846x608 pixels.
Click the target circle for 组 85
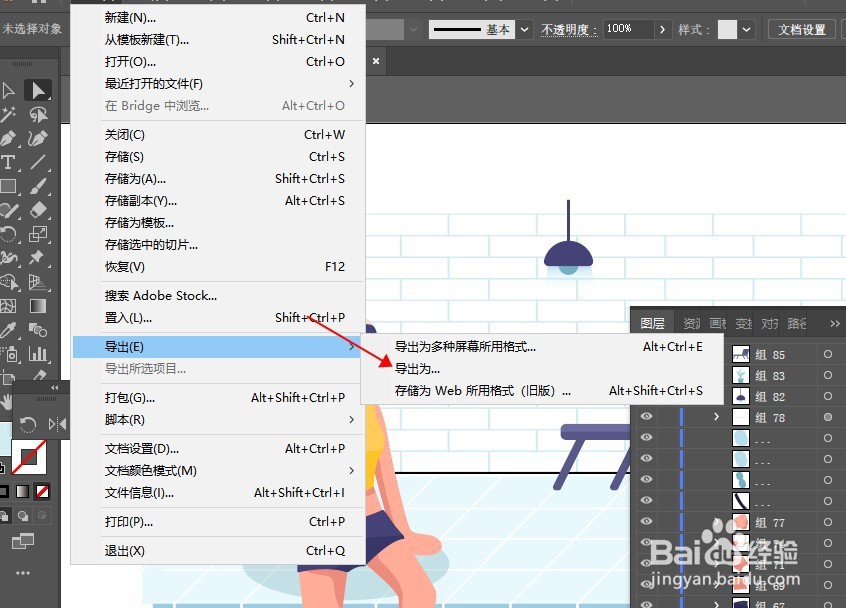(x=829, y=355)
